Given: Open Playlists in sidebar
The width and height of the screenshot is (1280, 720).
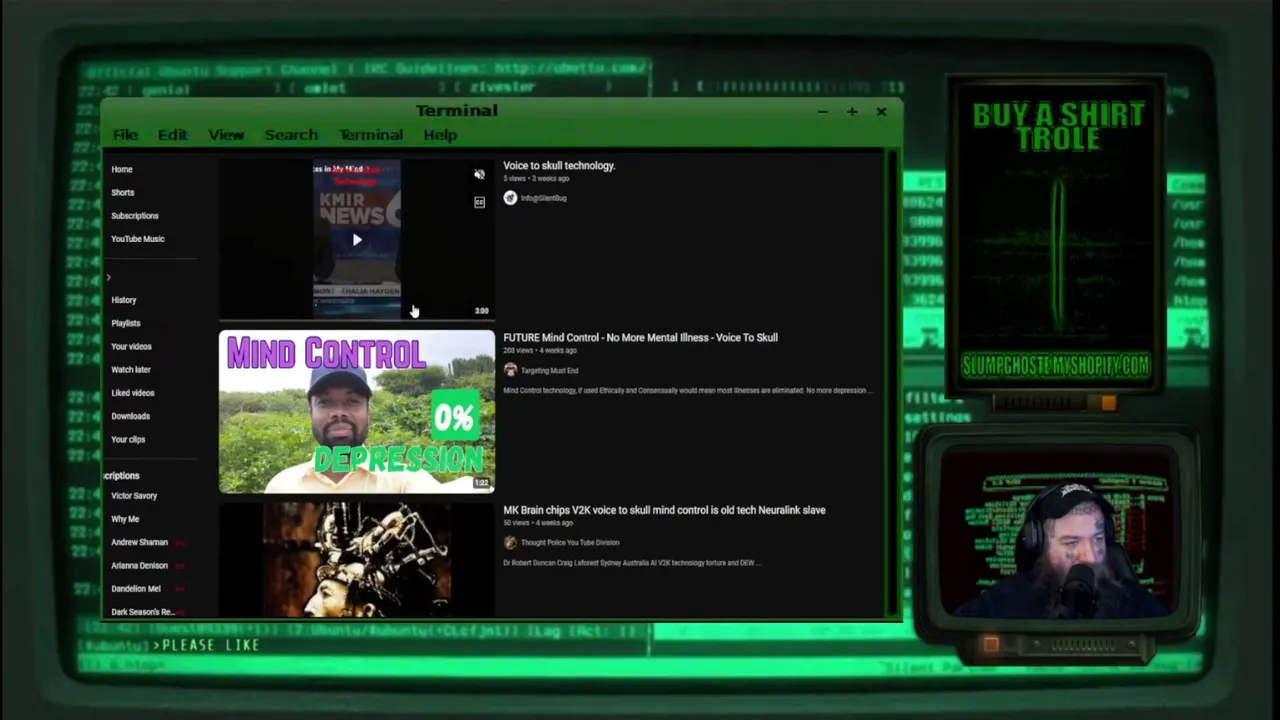Looking at the screenshot, I should click(126, 323).
